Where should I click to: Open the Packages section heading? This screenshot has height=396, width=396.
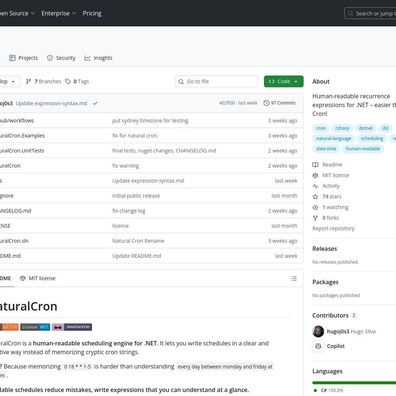(x=325, y=282)
